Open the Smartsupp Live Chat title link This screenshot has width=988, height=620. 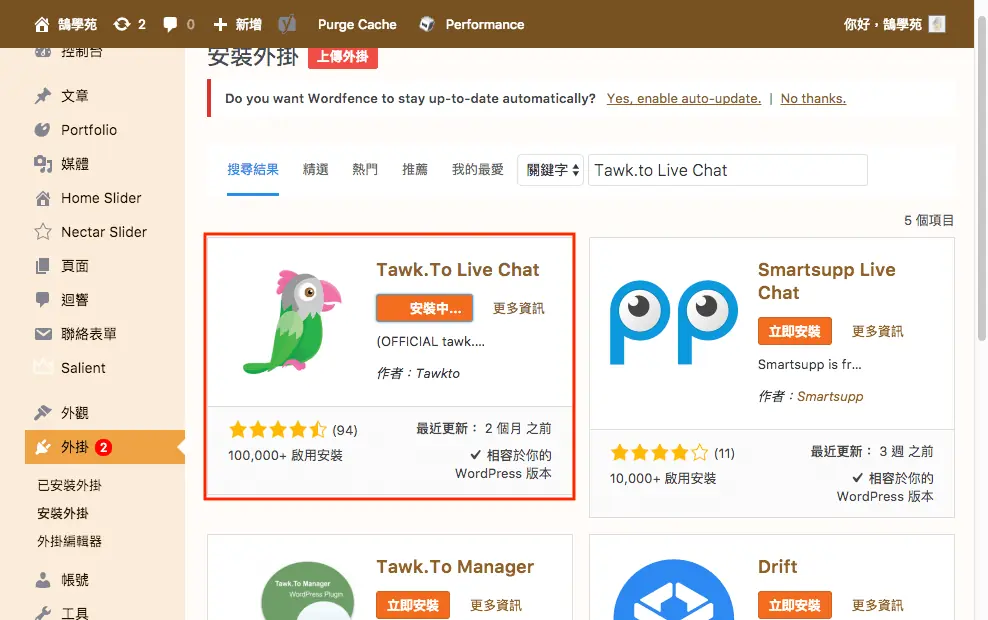(827, 281)
